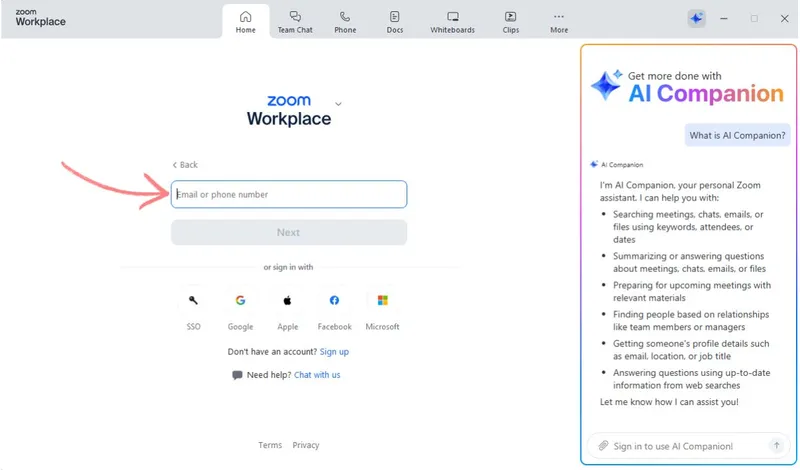Image resolution: width=800 pixels, height=470 pixels.
Task: Go back using the Back link
Action: (185, 165)
